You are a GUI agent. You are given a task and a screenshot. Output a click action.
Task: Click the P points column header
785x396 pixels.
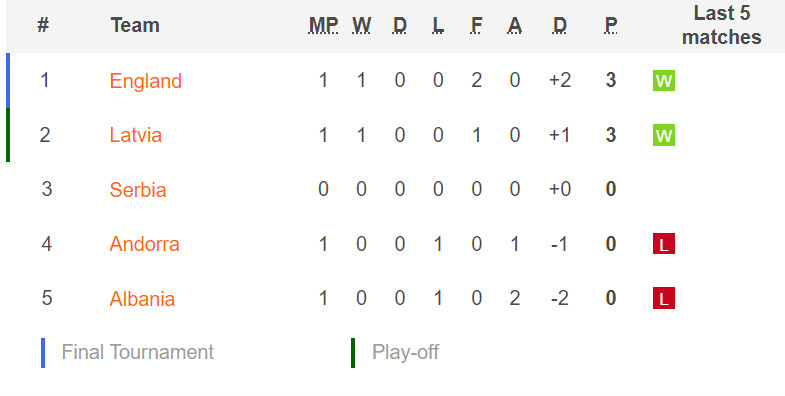coord(611,25)
